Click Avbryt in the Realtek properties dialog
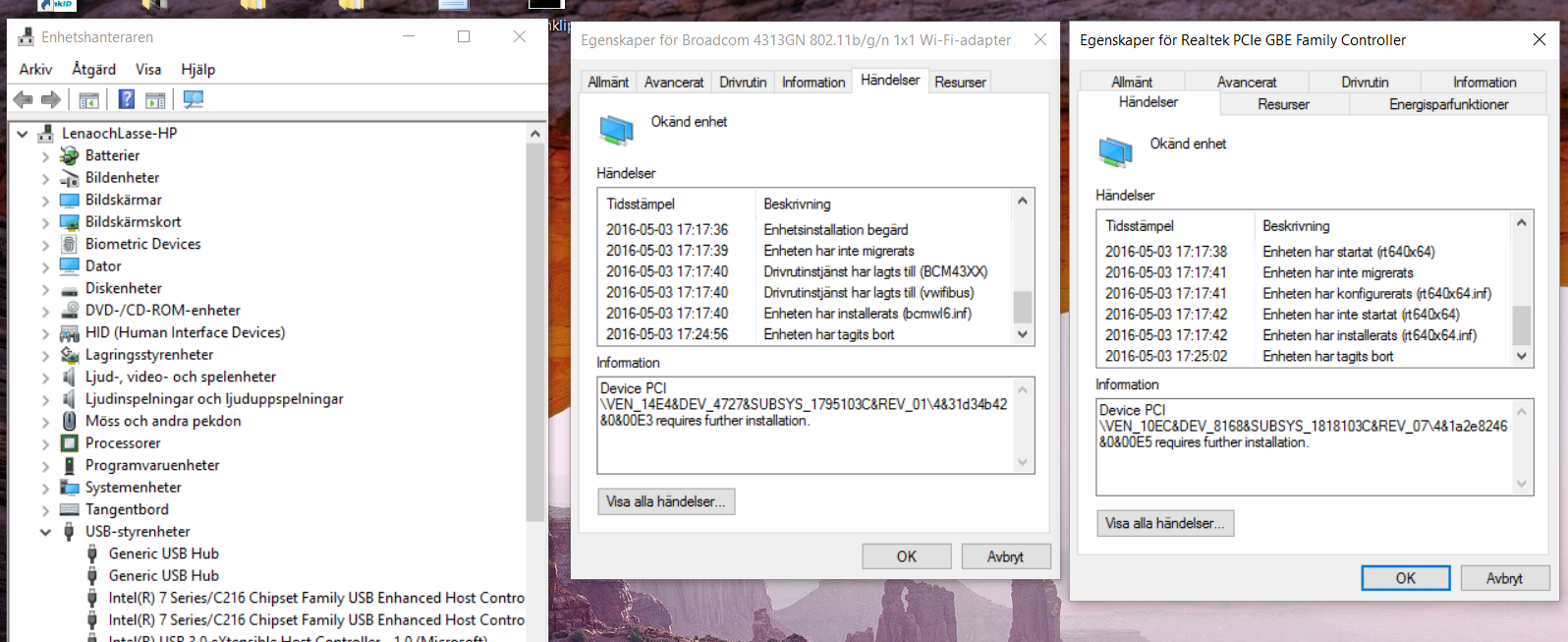Viewport: 1568px width, 642px height. pos(1505,578)
